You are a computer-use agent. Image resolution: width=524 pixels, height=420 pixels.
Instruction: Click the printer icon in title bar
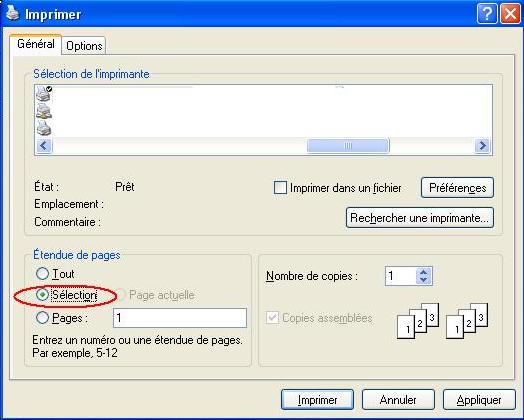13,13
